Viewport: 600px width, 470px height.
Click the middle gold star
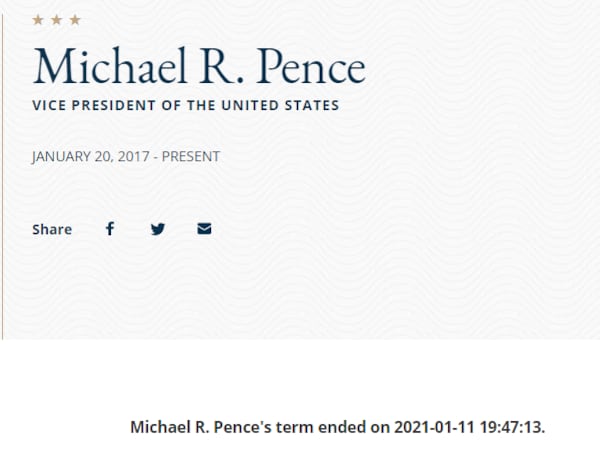tap(56, 20)
